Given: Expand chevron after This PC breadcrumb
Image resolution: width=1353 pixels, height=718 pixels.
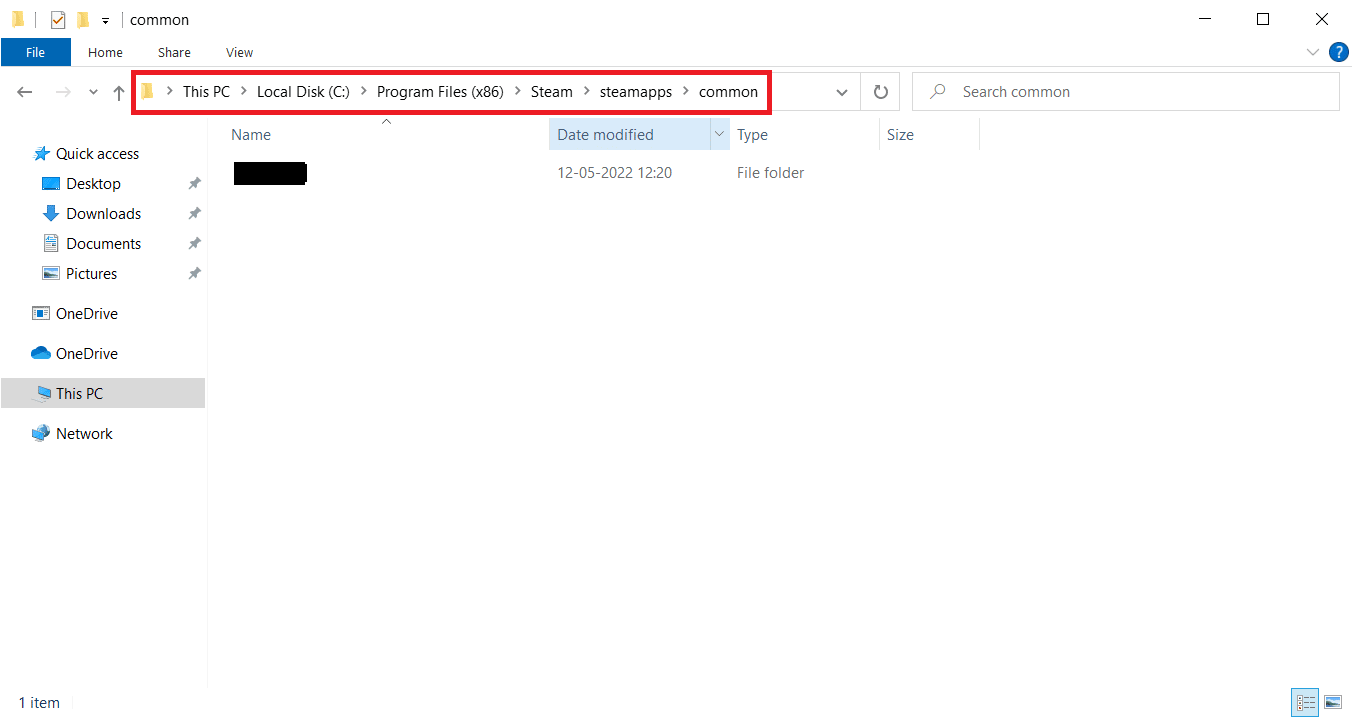Looking at the screenshot, I should [244, 92].
